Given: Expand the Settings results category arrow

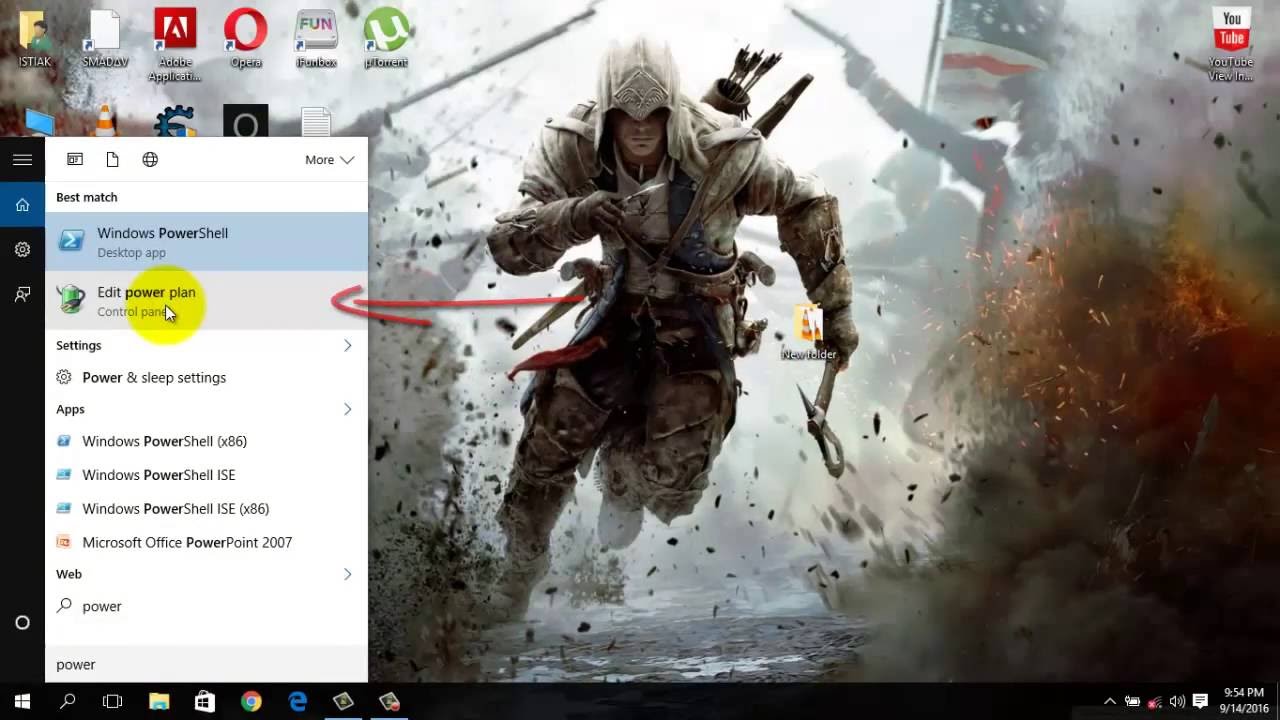Looking at the screenshot, I should click(x=347, y=345).
